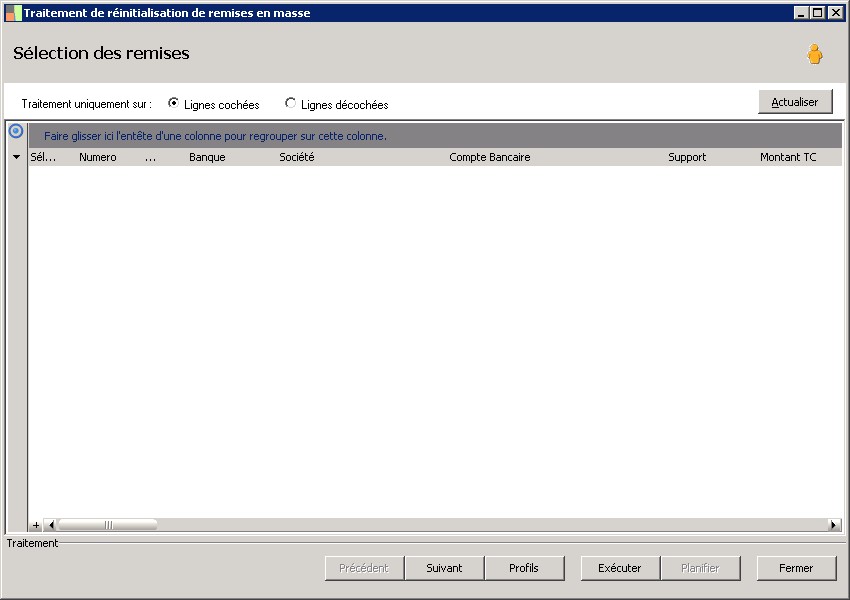Screen dimensions: 850x600
Task: Sort by the Numero column header
Action: point(98,157)
